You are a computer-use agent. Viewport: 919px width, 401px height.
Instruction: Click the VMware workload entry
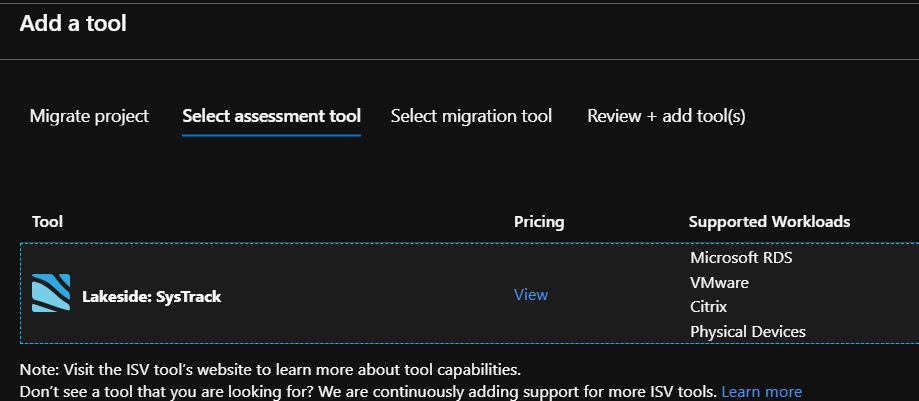[719, 283]
